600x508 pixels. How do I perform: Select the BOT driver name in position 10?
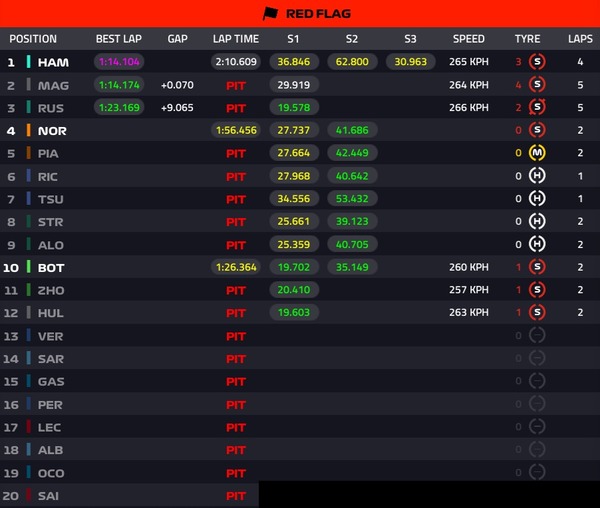click(51, 268)
